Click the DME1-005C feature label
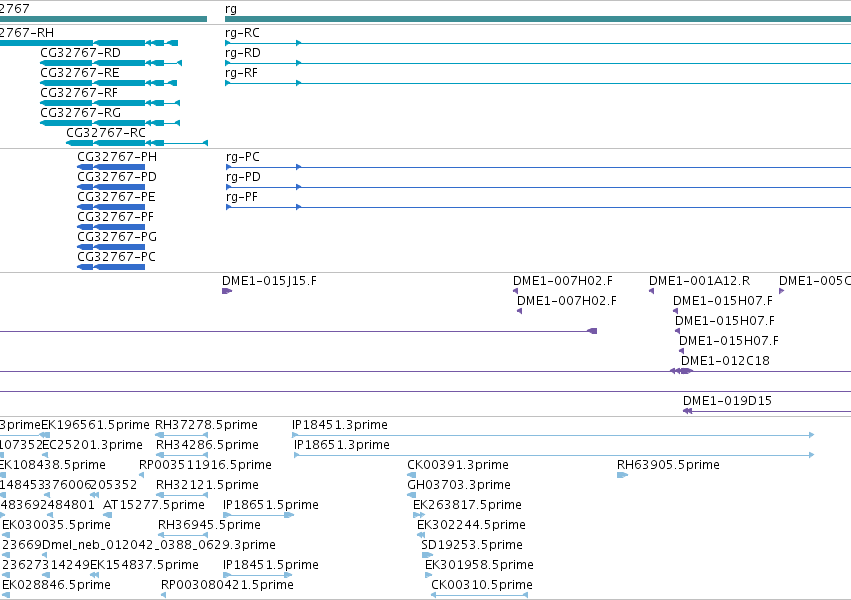The height and width of the screenshot is (600, 851). 815,281
